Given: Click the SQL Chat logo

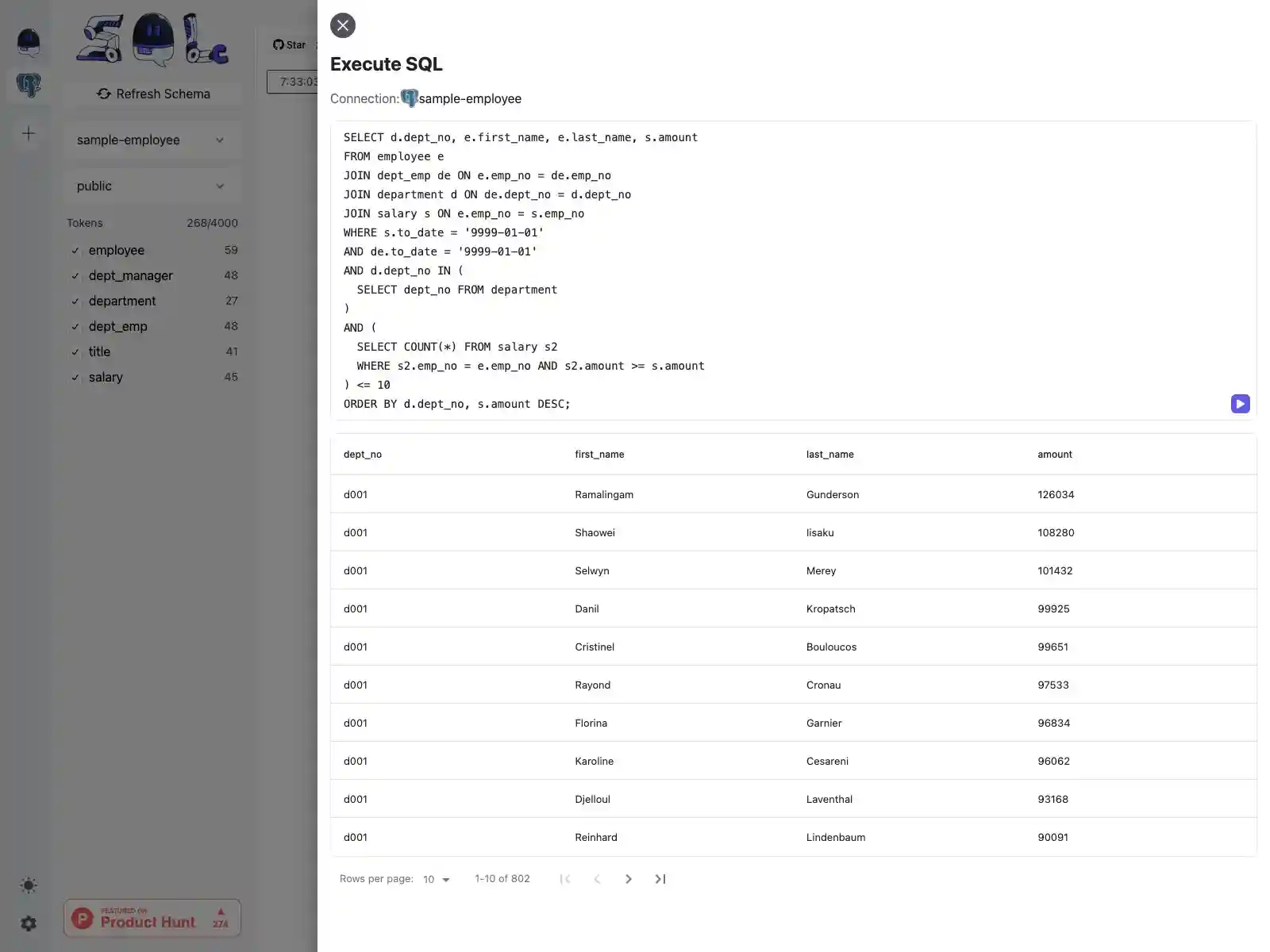Looking at the screenshot, I should tap(151, 40).
